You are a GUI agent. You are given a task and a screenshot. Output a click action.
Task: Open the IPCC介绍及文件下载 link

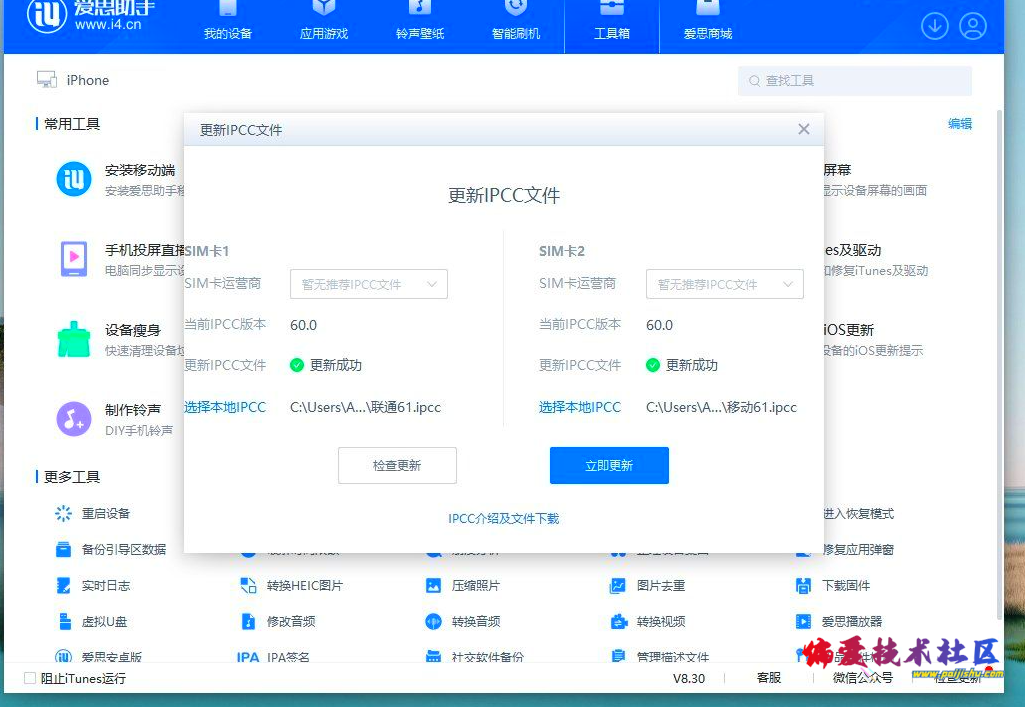(503, 518)
